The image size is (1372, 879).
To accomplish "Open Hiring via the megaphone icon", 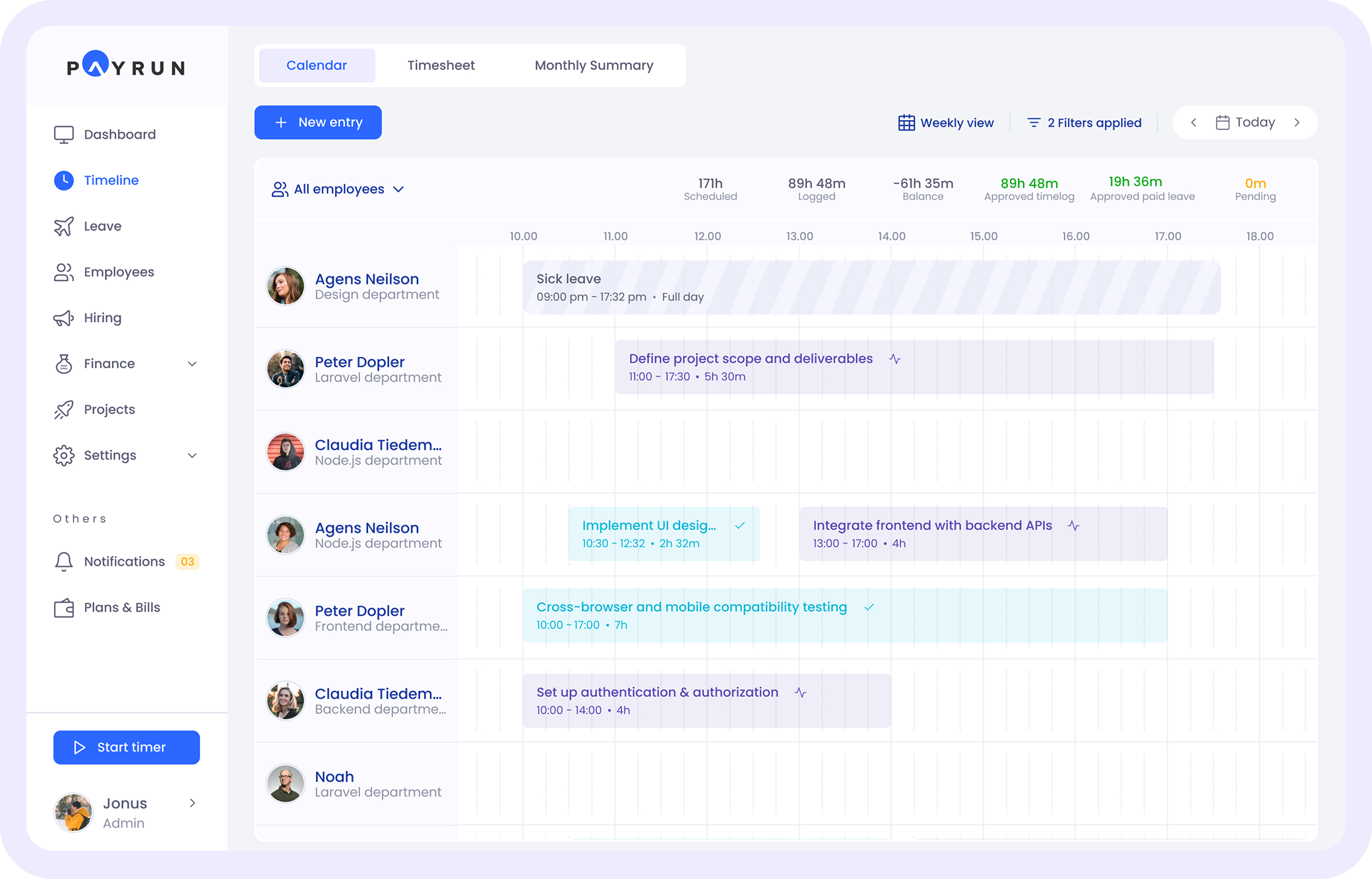I will [63, 318].
